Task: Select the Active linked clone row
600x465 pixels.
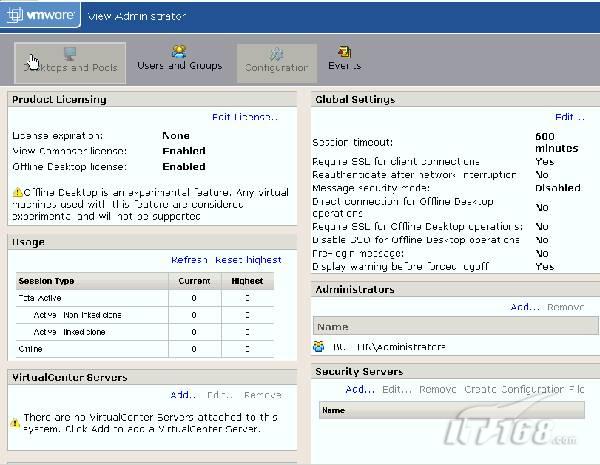Action: (145, 331)
